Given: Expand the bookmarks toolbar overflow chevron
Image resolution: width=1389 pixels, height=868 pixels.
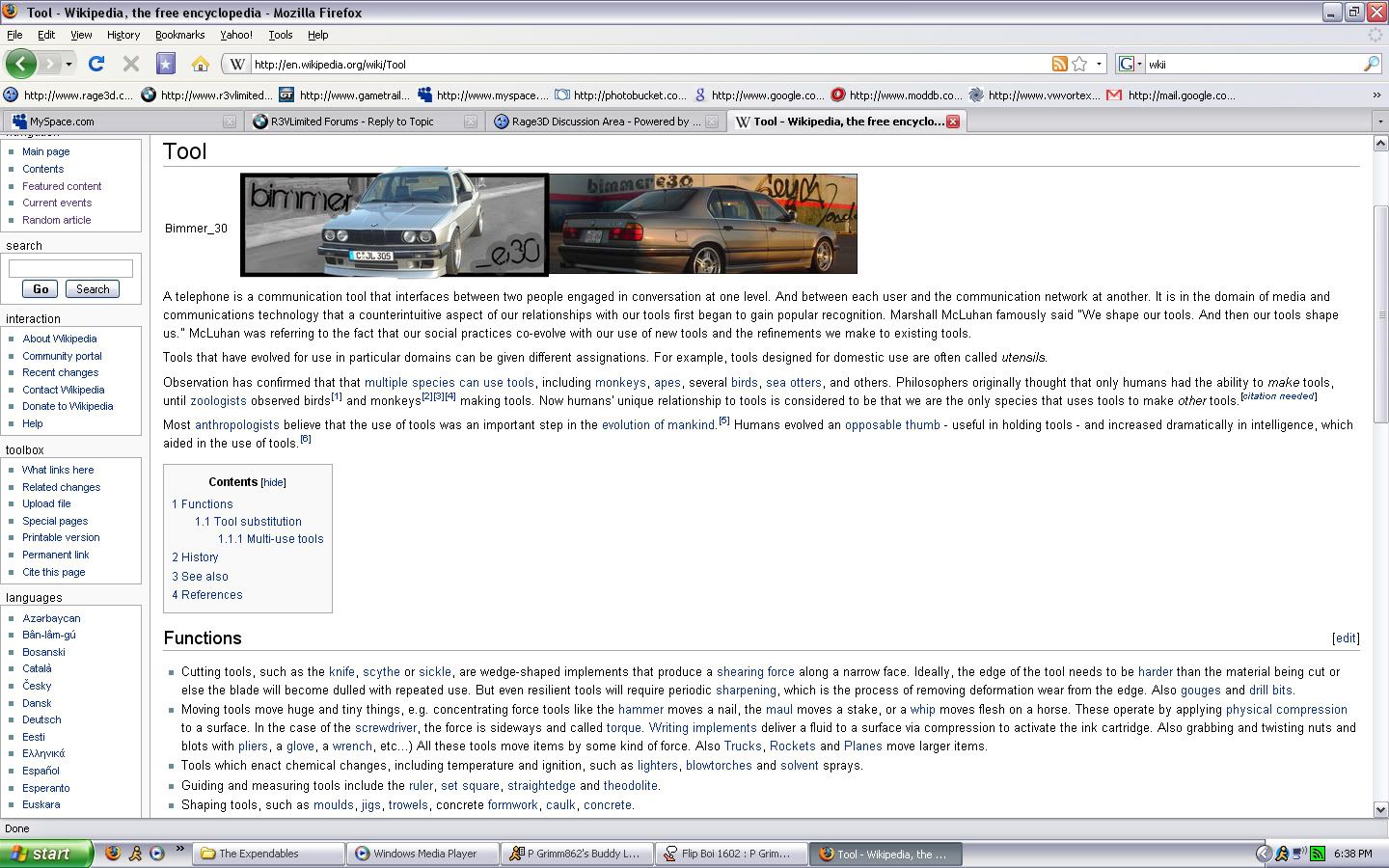Looking at the screenshot, I should (x=1376, y=95).
